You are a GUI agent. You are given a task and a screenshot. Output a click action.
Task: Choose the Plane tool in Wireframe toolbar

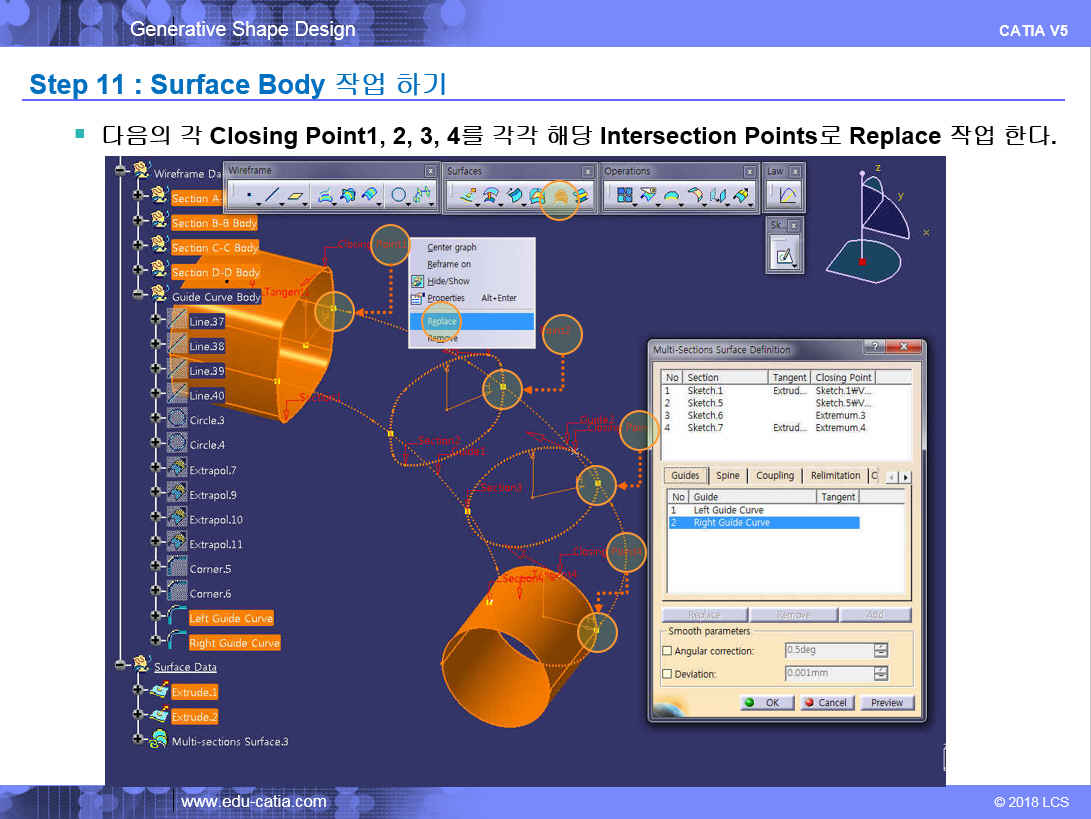click(x=297, y=196)
